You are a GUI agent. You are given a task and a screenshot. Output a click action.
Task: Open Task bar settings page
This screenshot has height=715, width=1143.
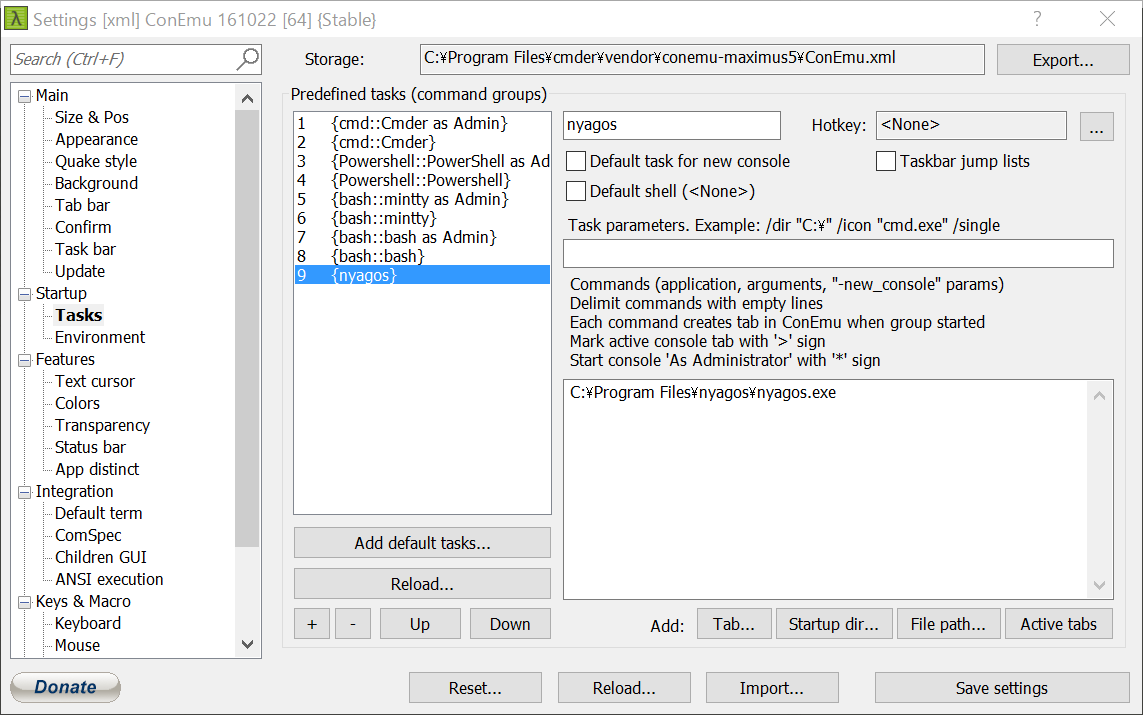tap(85, 249)
